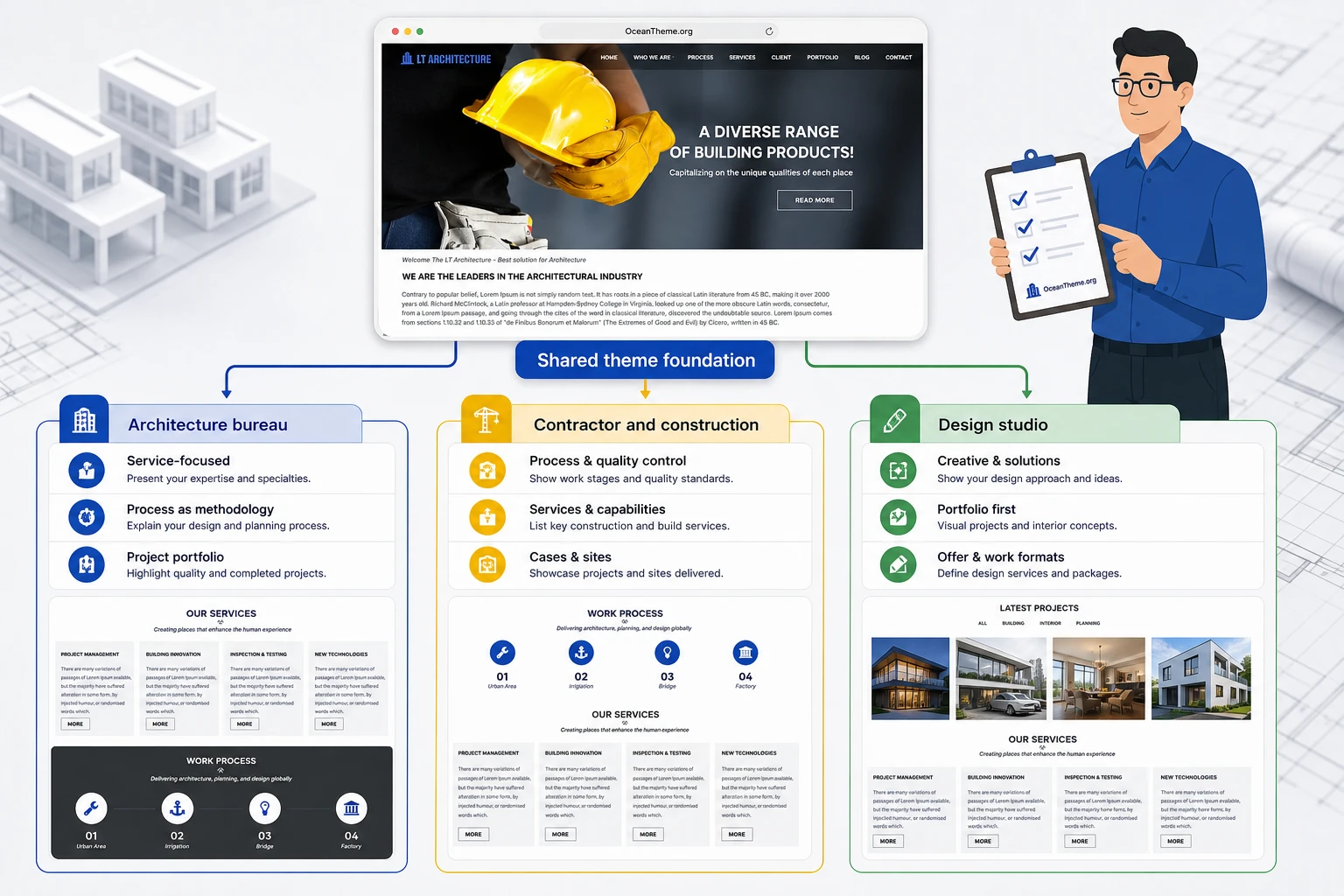Image resolution: width=1344 pixels, height=896 pixels.
Task: Open the PROCESS menu item
Action: [700, 58]
